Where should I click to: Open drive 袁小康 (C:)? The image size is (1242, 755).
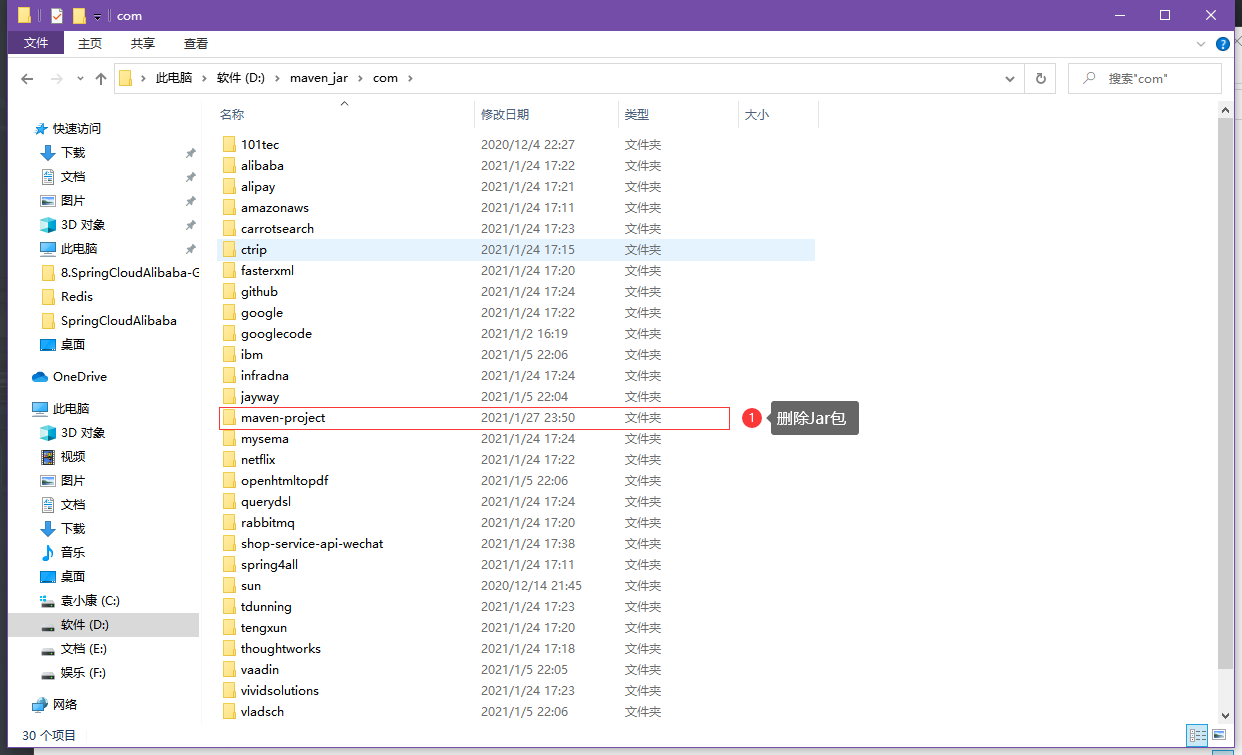coord(90,600)
